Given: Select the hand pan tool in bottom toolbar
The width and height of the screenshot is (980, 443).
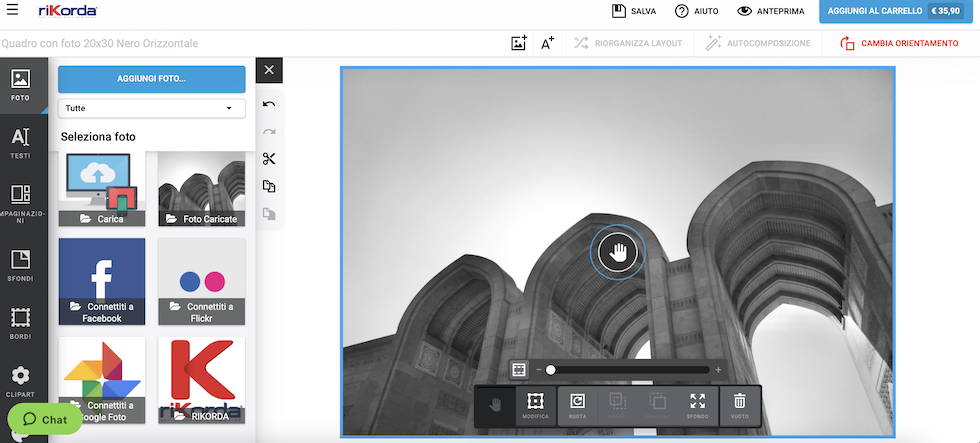Looking at the screenshot, I should pos(494,404).
